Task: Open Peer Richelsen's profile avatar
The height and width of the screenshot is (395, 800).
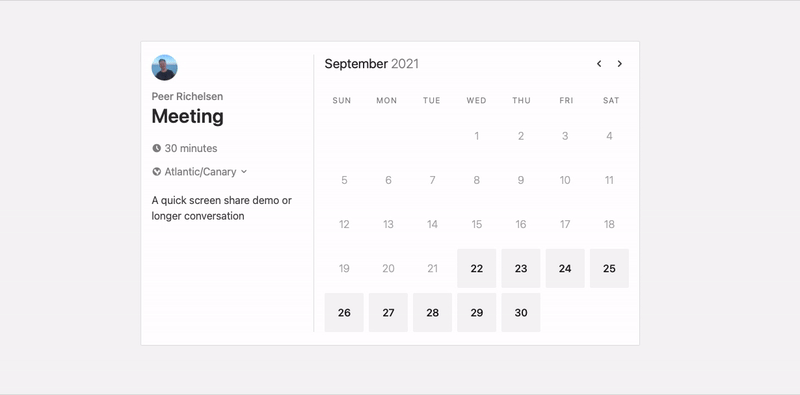Action: tap(164, 67)
